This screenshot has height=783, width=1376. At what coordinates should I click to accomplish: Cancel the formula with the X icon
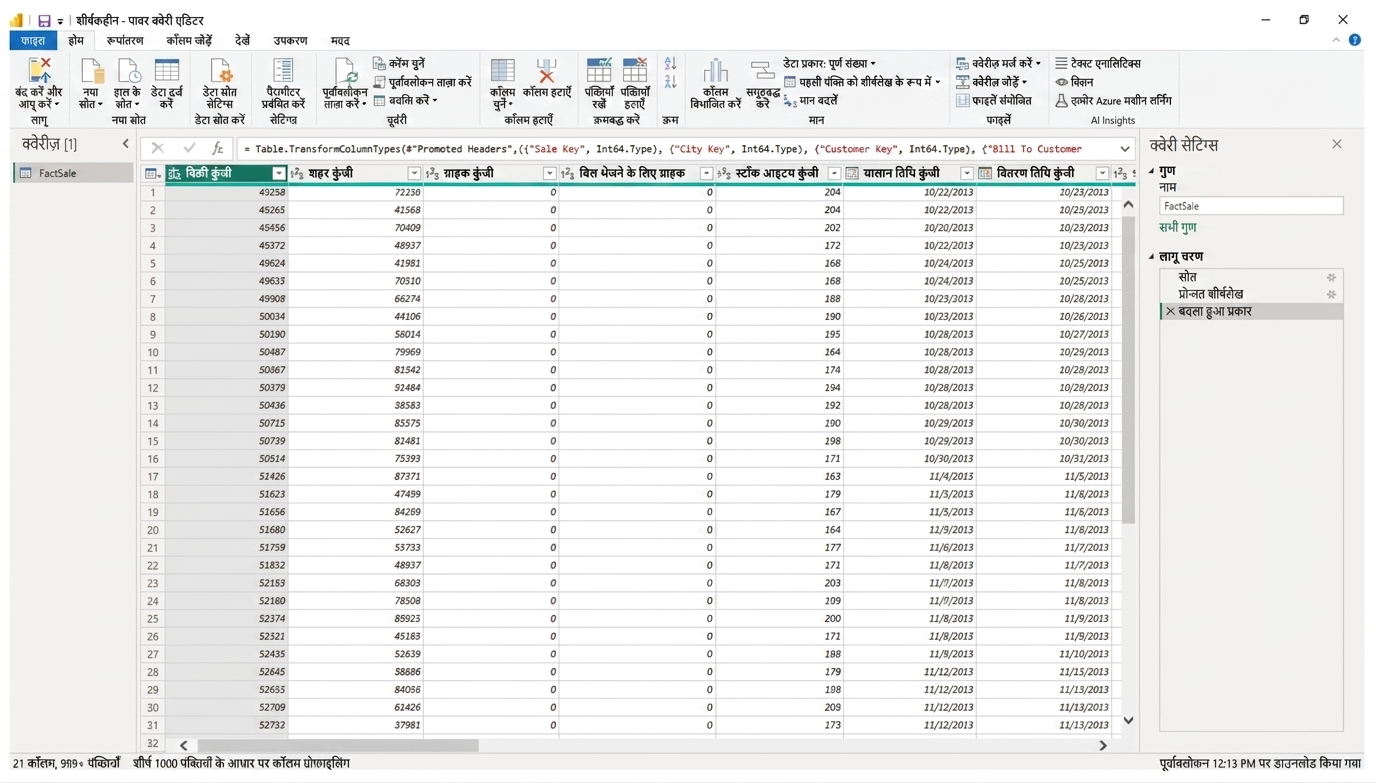[158, 148]
